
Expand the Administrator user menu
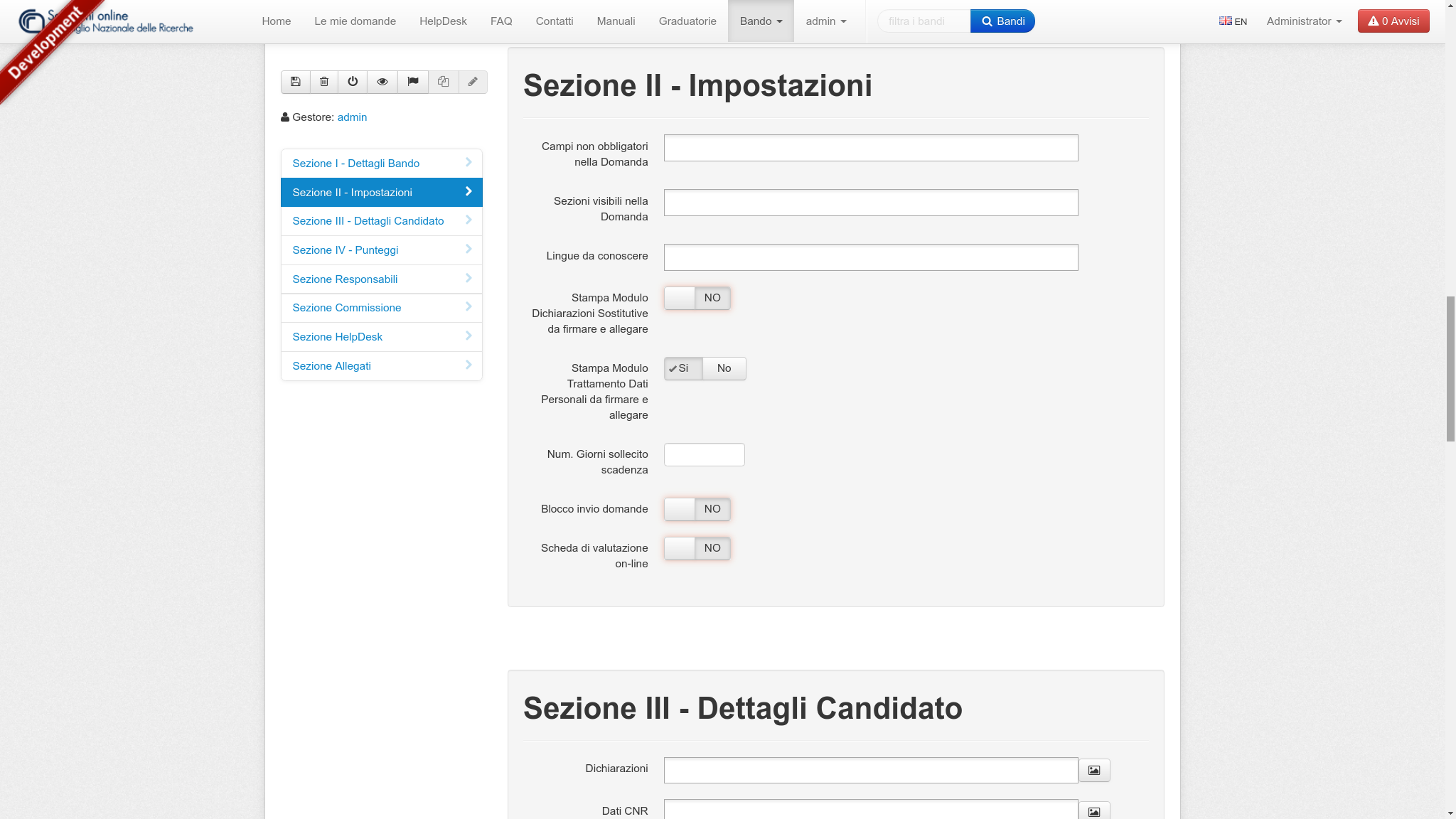(x=1304, y=21)
